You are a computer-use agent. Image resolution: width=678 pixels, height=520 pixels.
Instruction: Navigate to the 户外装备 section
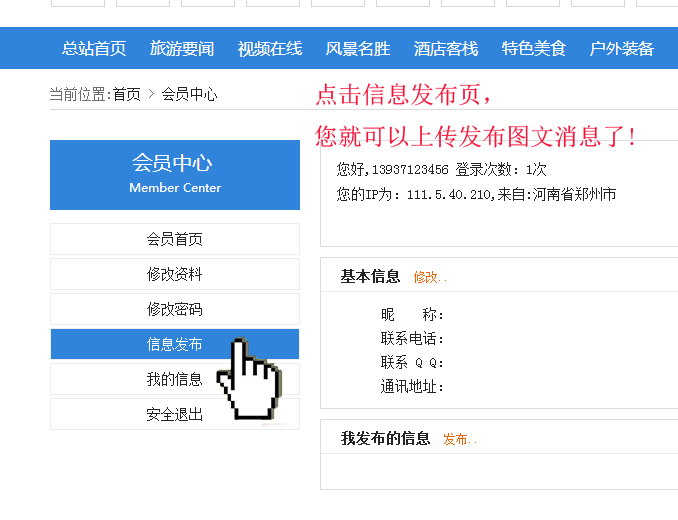(622, 48)
